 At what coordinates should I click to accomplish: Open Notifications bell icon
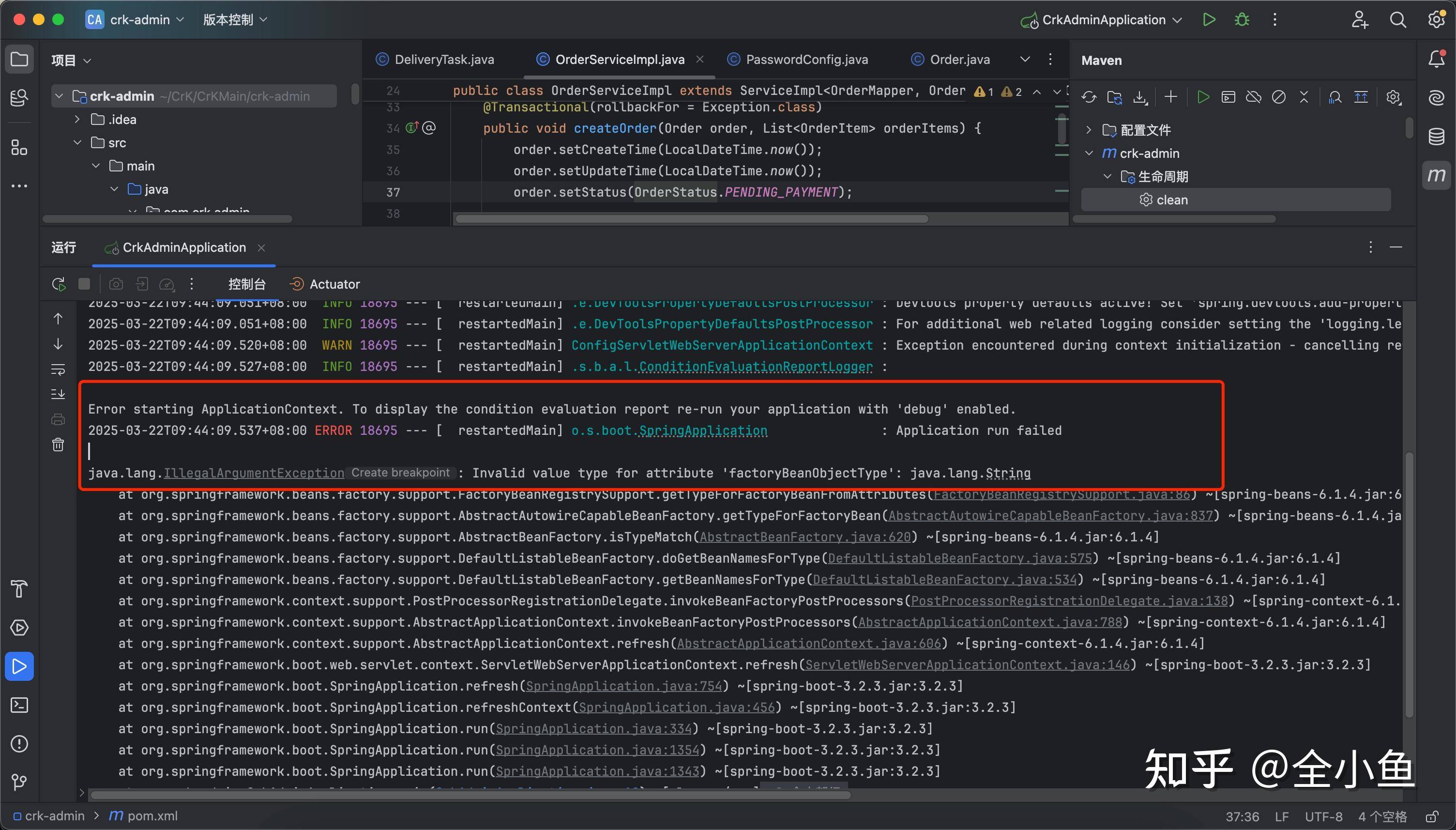(1437, 59)
